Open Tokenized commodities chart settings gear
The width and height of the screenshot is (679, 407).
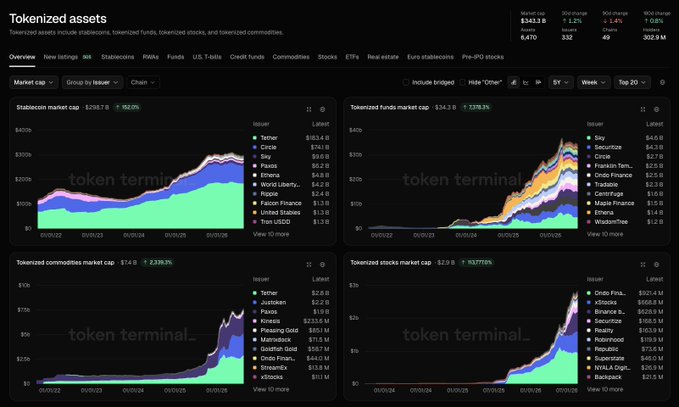(323, 265)
